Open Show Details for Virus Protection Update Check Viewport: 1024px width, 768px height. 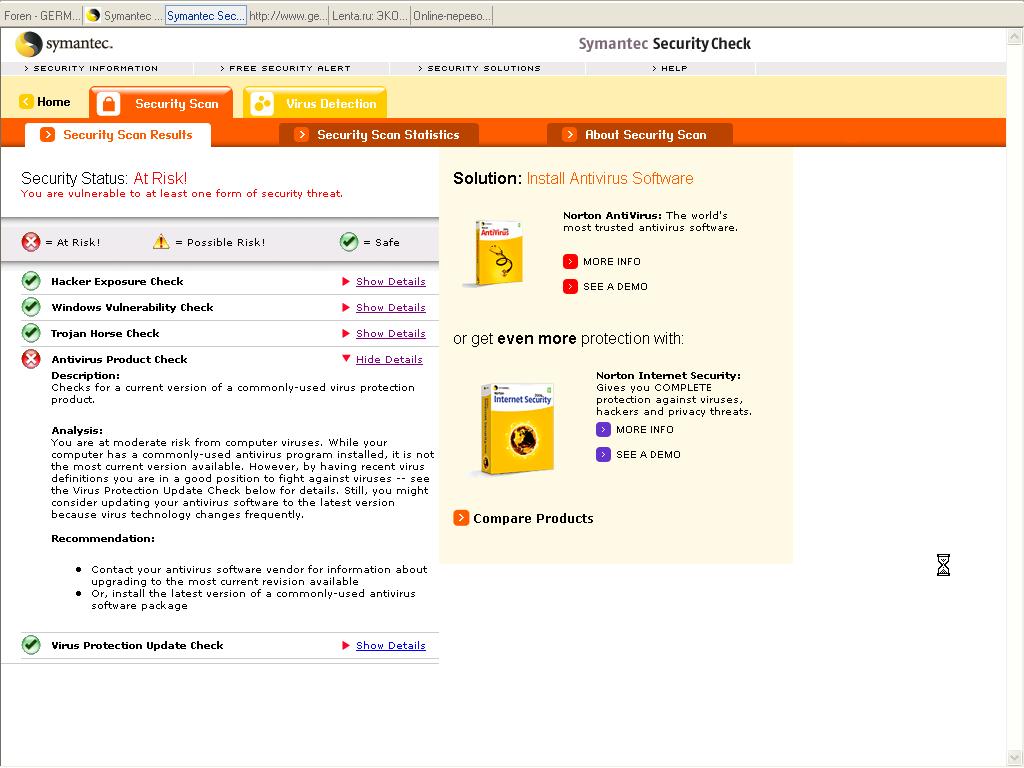(x=391, y=646)
